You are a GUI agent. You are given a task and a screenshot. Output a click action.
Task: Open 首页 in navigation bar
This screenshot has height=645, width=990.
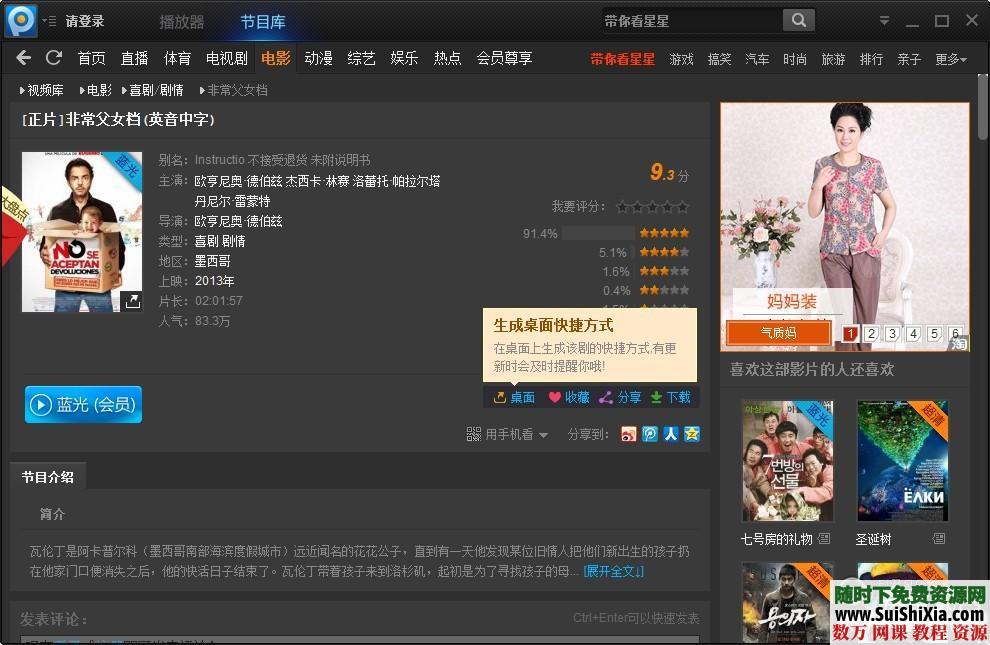tap(92, 59)
